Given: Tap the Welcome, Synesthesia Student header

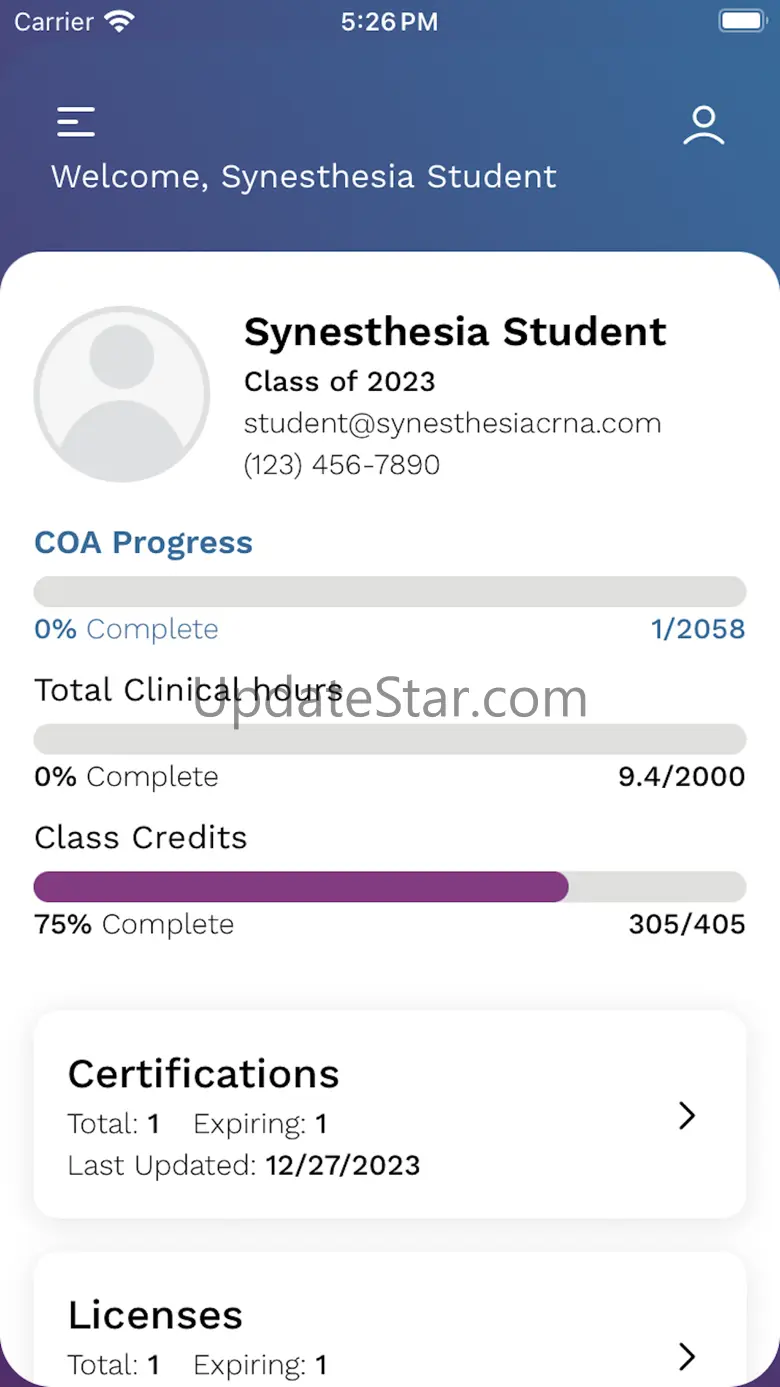Looking at the screenshot, I should (304, 177).
